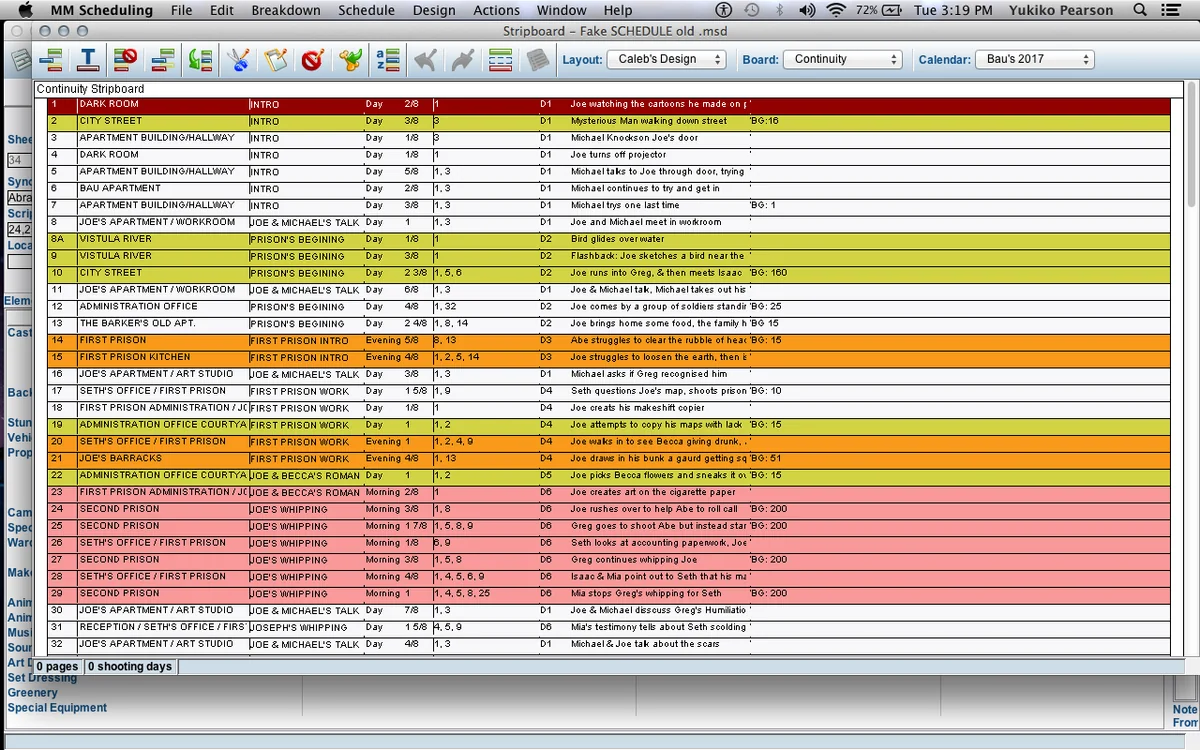Screen dimensions: 1200x750
Task: Click the Special Equipment category link
Action: coord(57,708)
